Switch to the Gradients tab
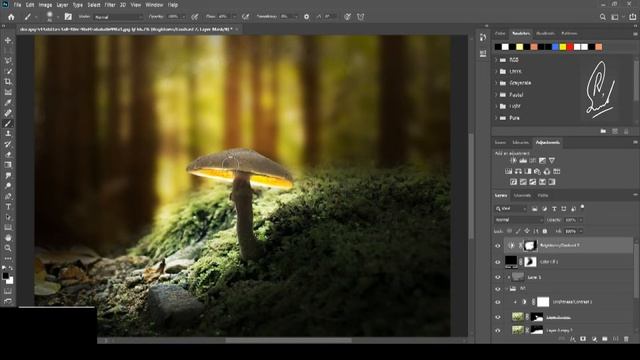This screenshot has width=640, height=360. point(545,33)
